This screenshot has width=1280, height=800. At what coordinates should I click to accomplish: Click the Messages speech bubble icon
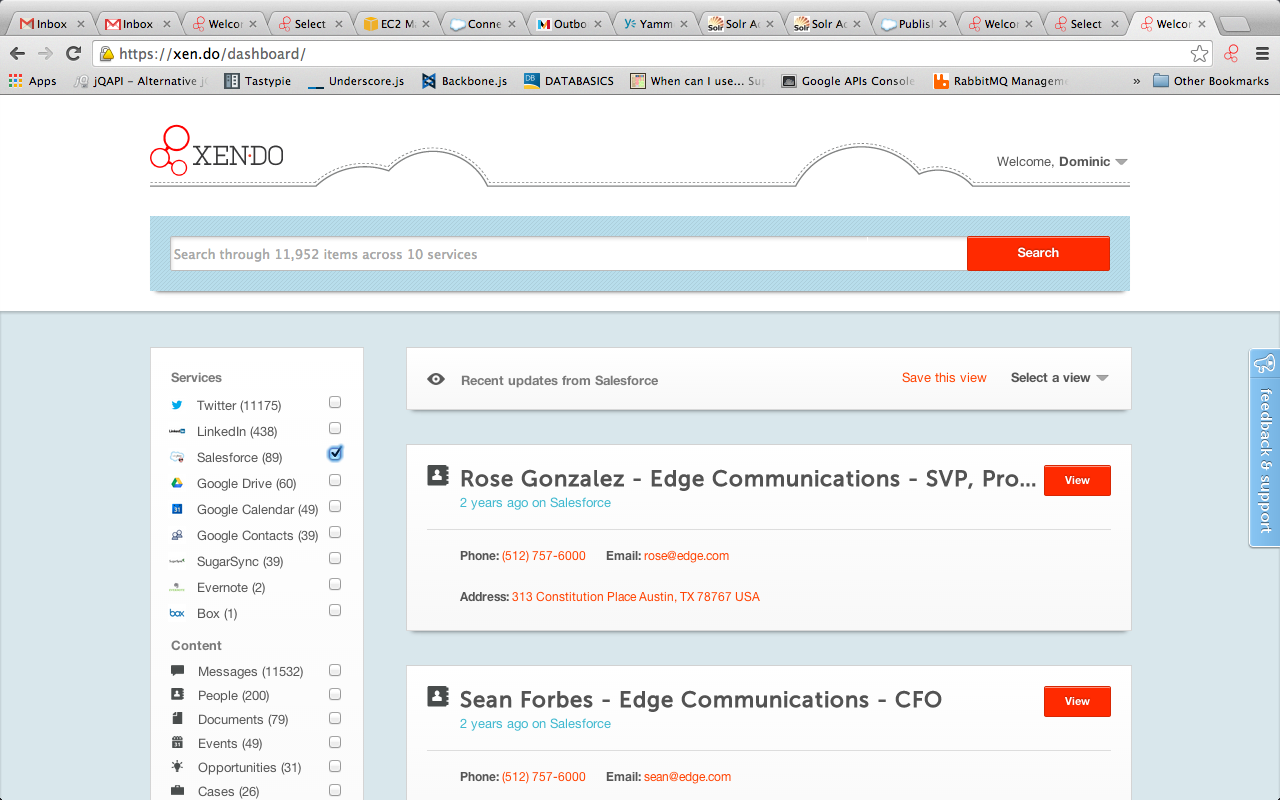point(177,671)
